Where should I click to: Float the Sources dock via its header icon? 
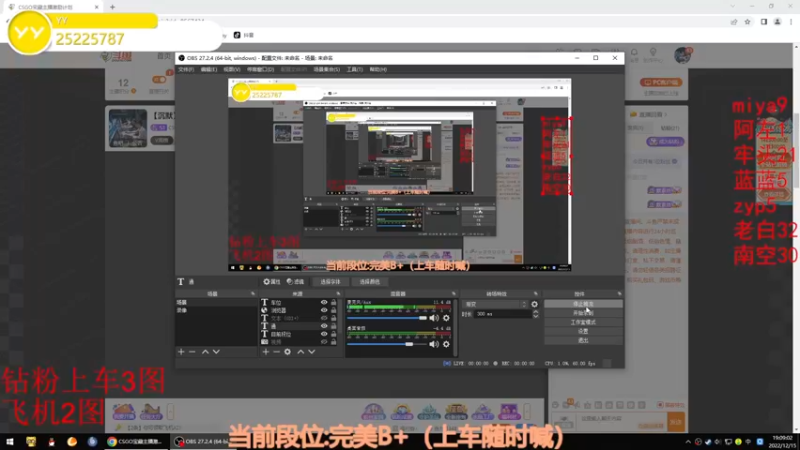pos(338,294)
